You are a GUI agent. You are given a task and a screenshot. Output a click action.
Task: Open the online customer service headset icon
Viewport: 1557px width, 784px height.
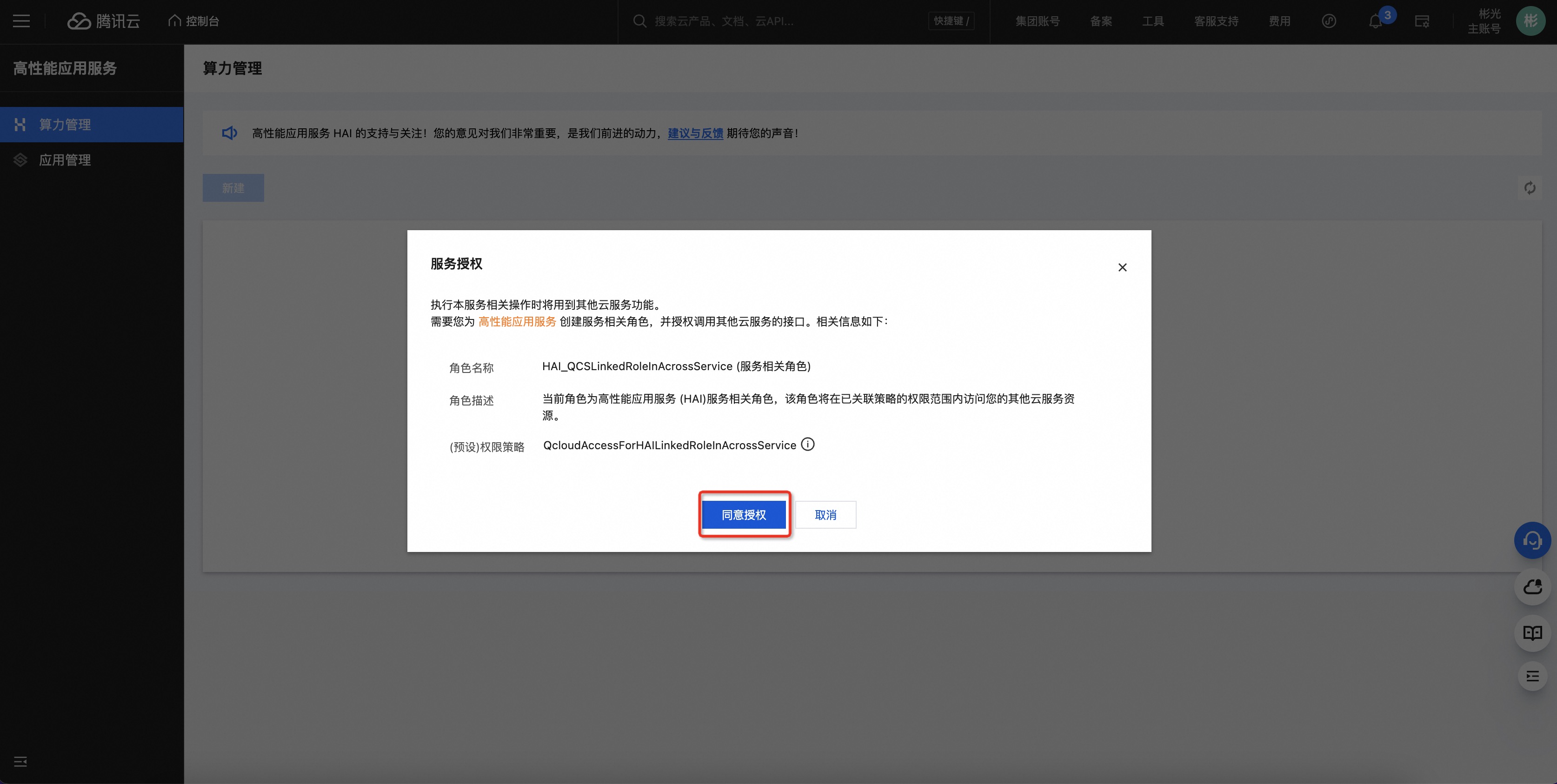click(1531, 540)
